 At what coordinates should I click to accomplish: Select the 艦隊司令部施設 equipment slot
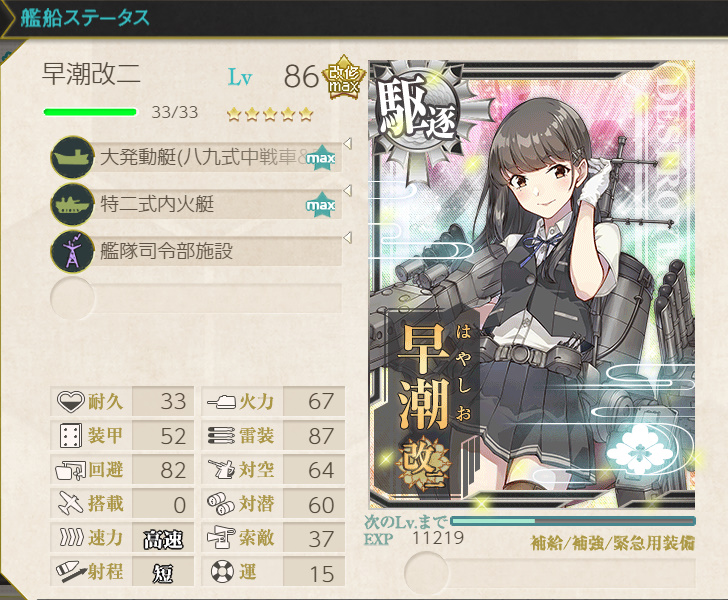pyautogui.click(x=196, y=251)
